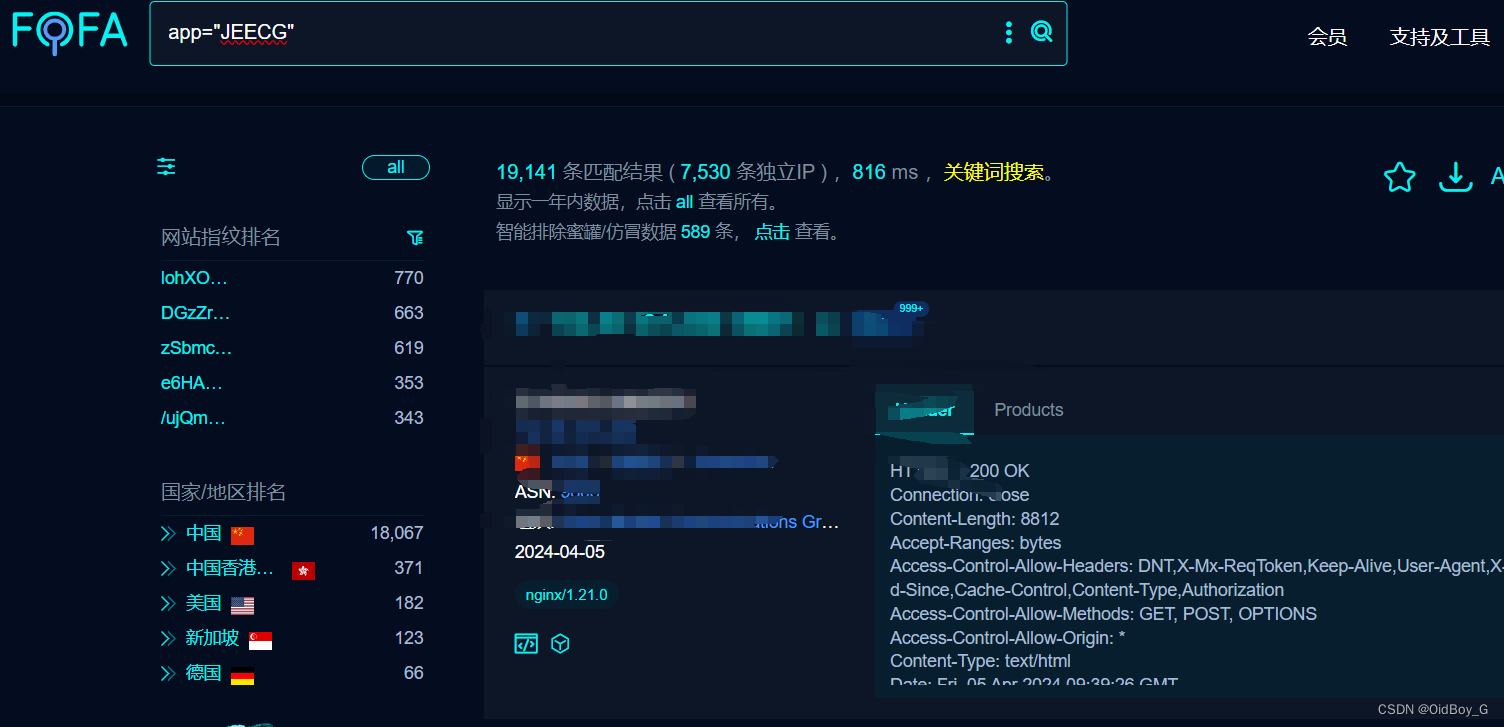The width and height of the screenshot is (1504, 727).
Task: Click the date 2024-04-05
Action: [560, 552]
